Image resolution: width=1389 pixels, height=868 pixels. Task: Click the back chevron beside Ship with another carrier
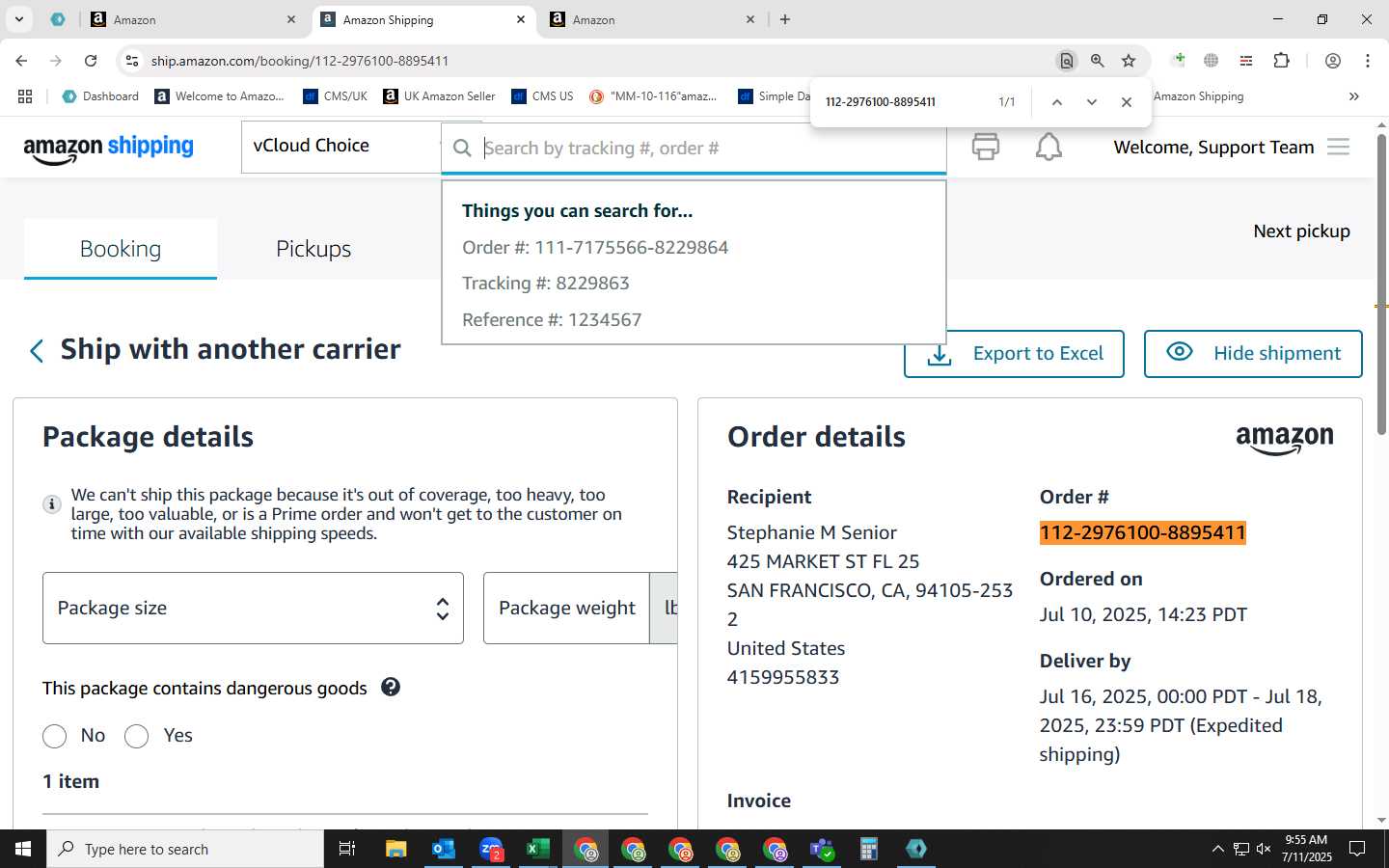(x=37, y=351)
